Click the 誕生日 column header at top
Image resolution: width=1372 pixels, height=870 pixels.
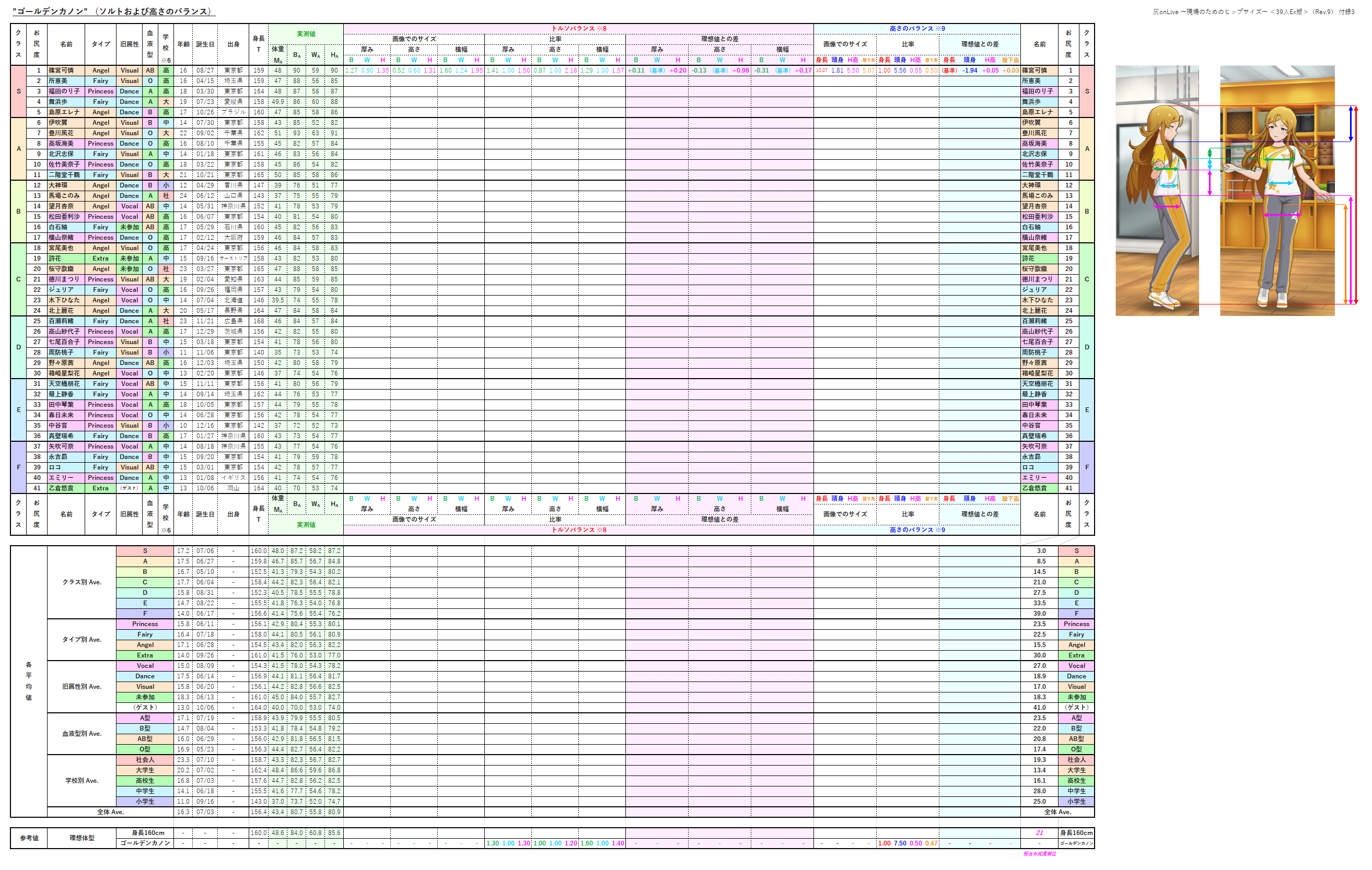tap(205, 44)
